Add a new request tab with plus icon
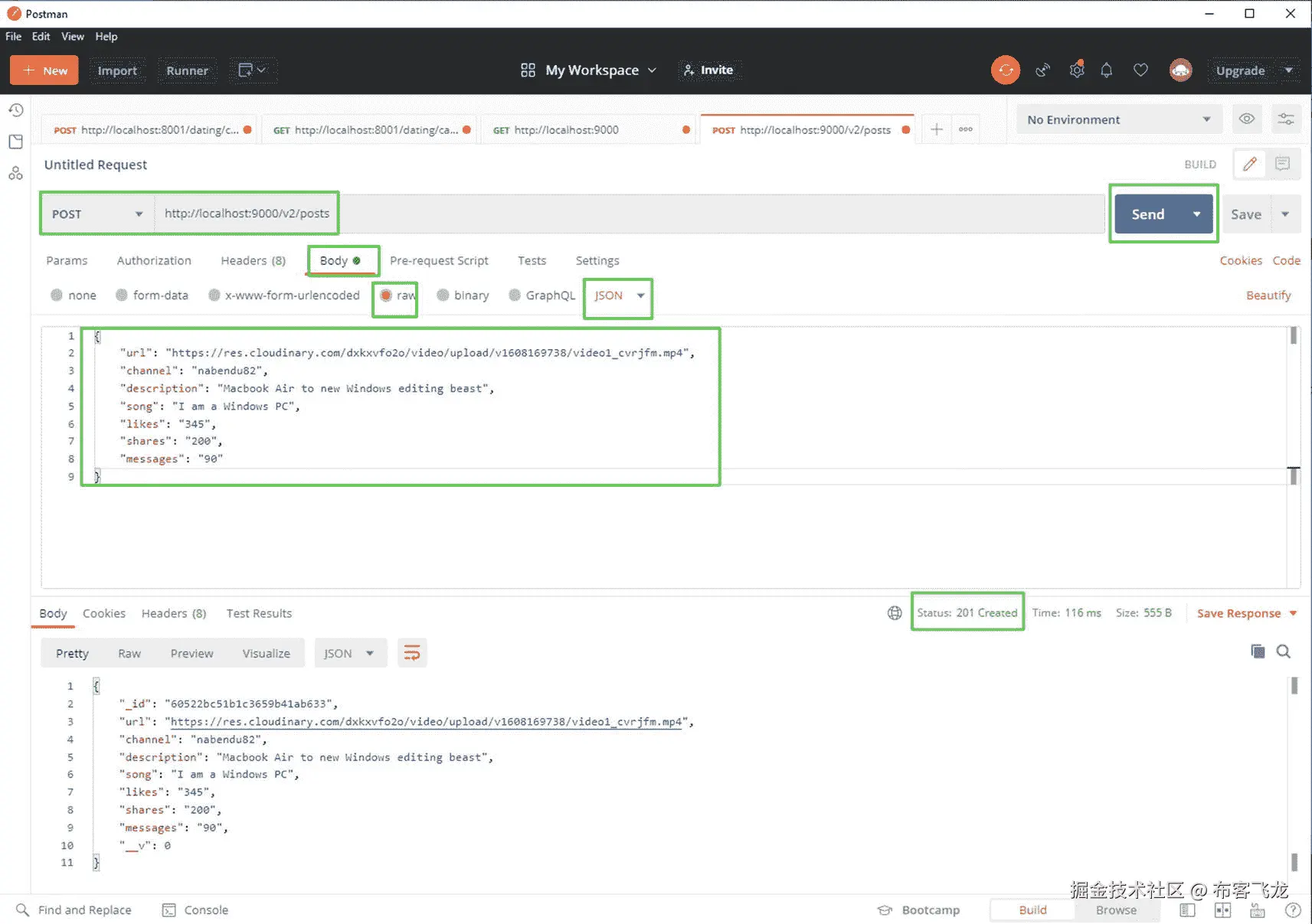This screenshot has width=1312, height=924. tap(937, 129)
